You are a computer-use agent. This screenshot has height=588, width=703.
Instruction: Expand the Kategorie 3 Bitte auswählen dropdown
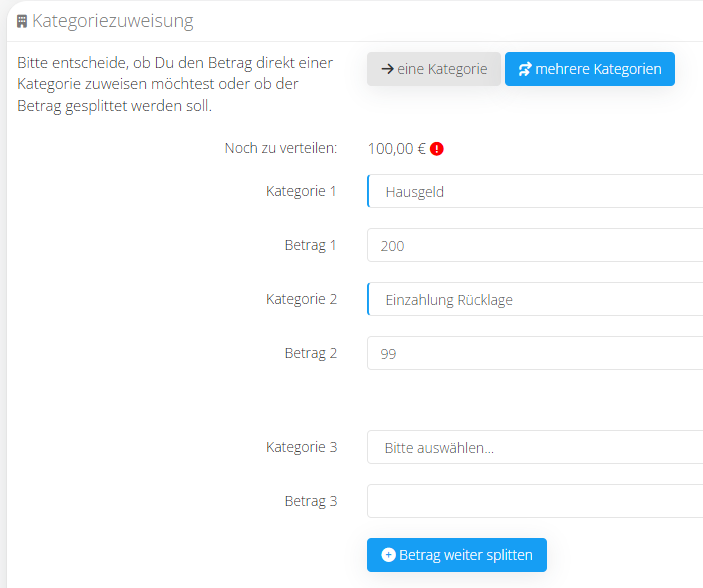click(x=535, y=447)
